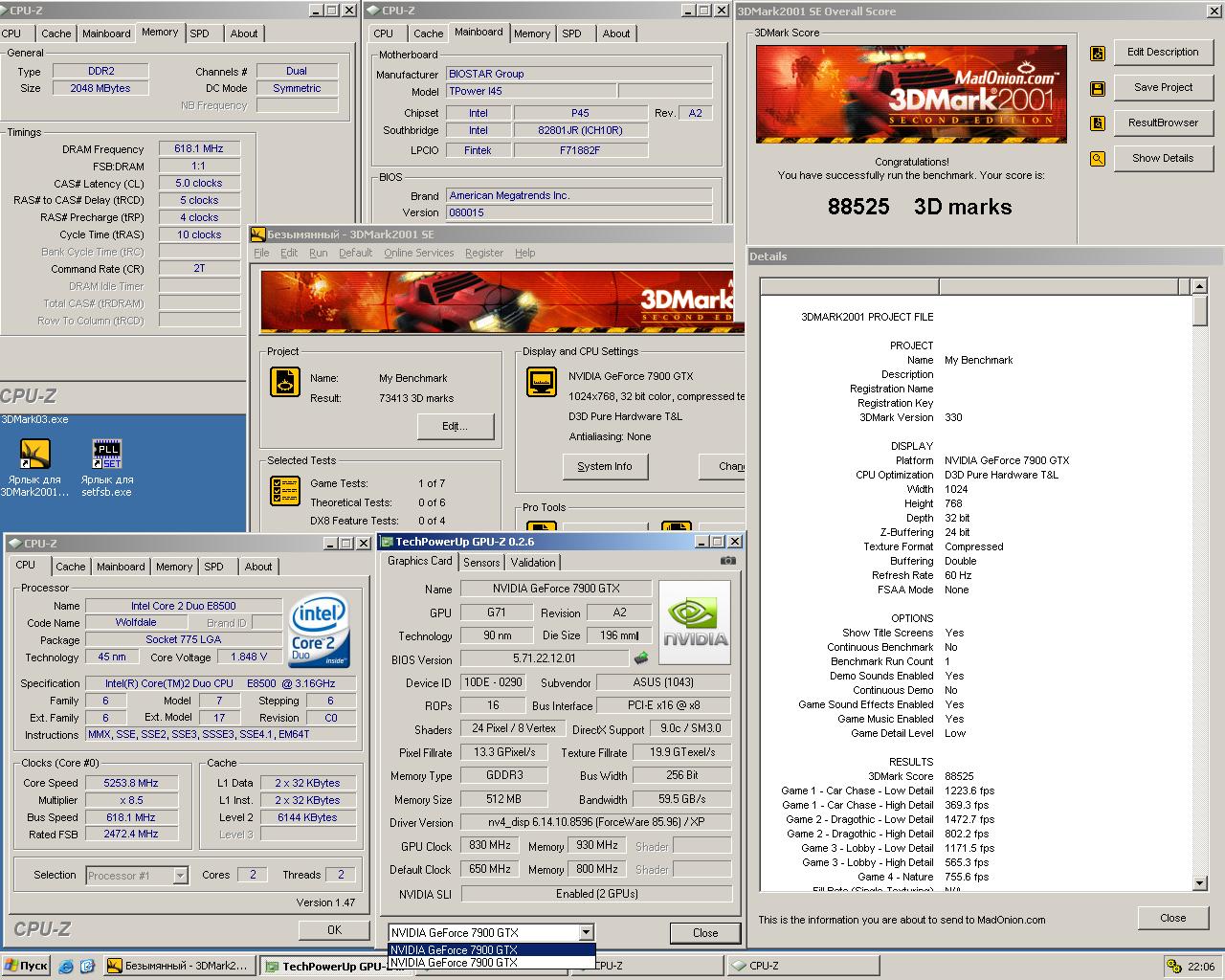The width and height of the screenshot is (1225, 980).
Task: Click Close in the GPU-Z window
Action: tap(705, 932)
